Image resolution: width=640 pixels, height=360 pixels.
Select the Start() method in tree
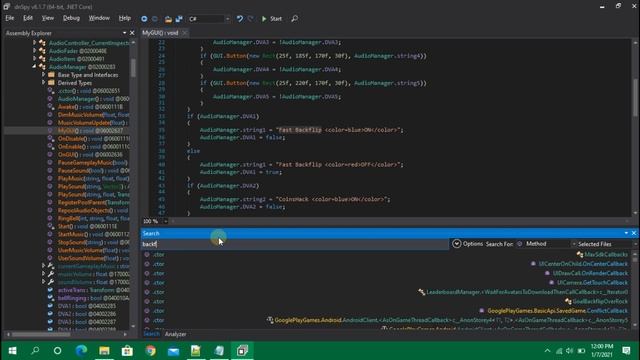click(x=87, y=226)
